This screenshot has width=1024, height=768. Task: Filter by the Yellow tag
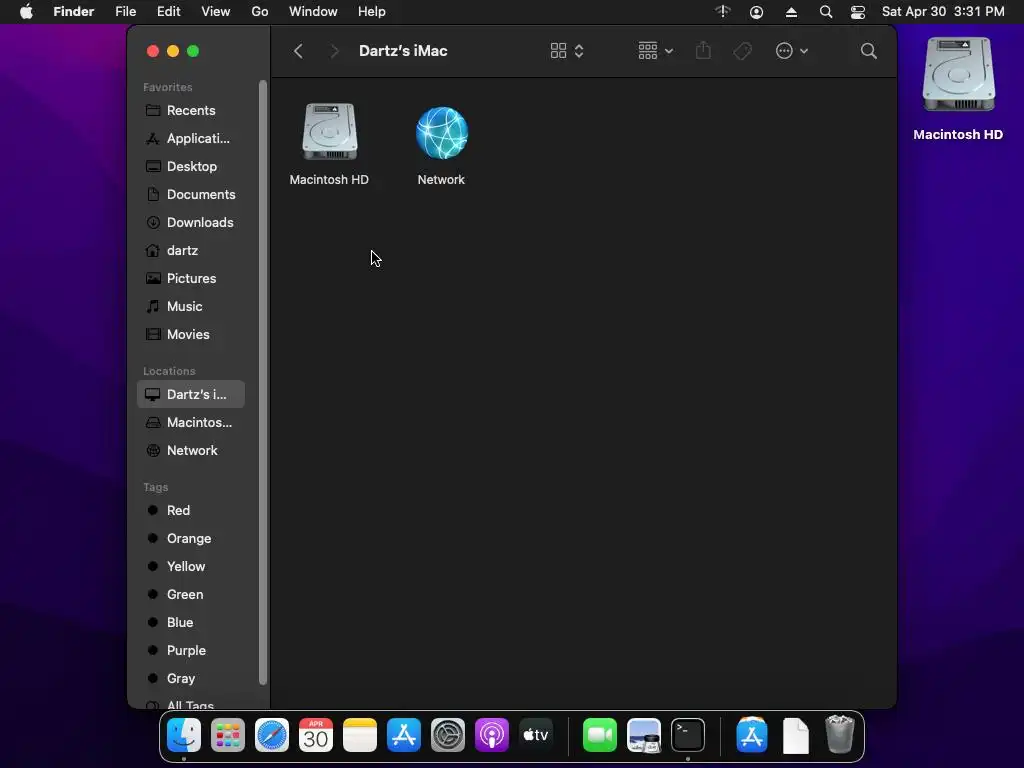(191, 567)
